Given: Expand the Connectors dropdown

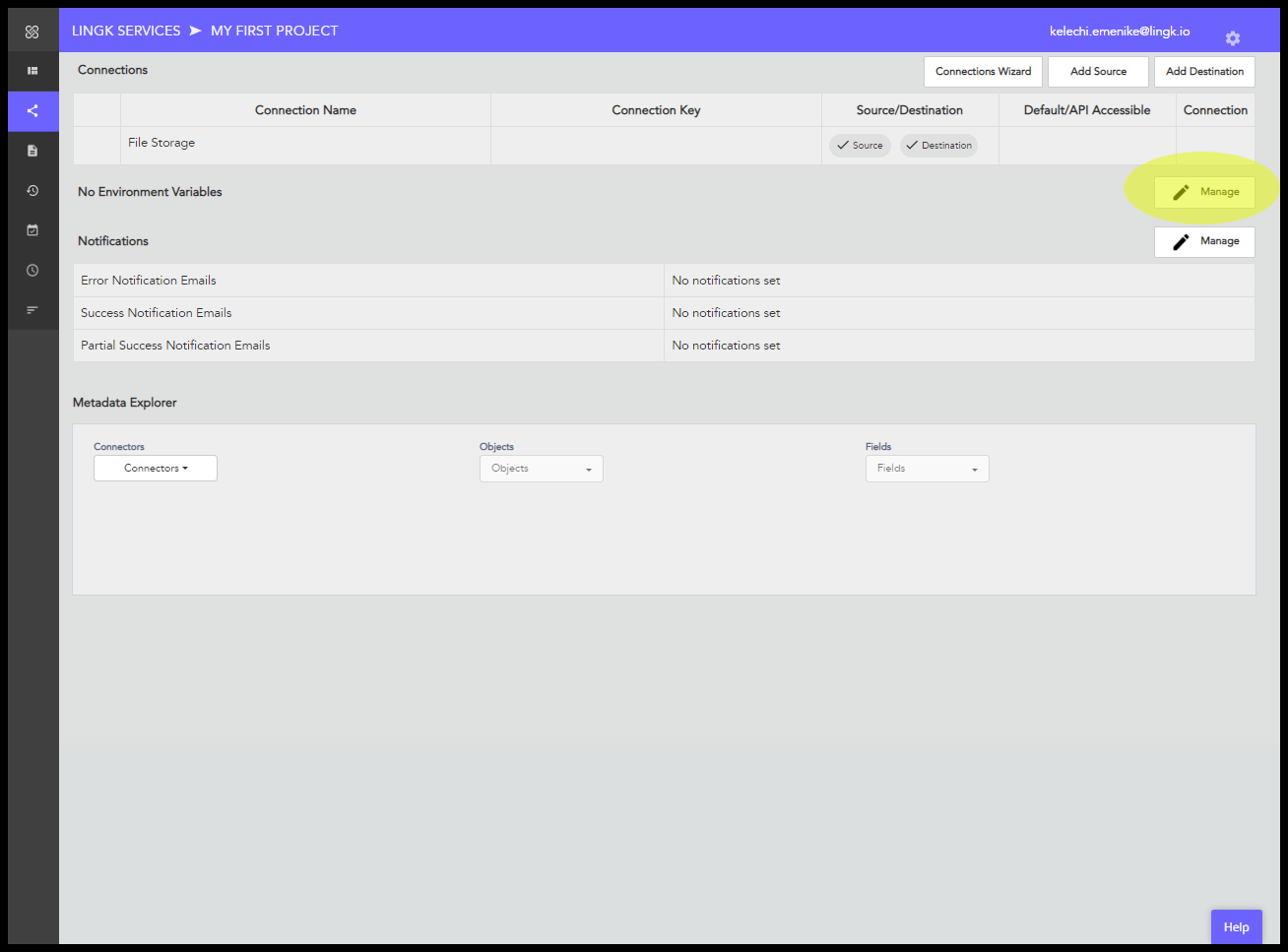Looking at the screenshot, I should click(156, 468).
